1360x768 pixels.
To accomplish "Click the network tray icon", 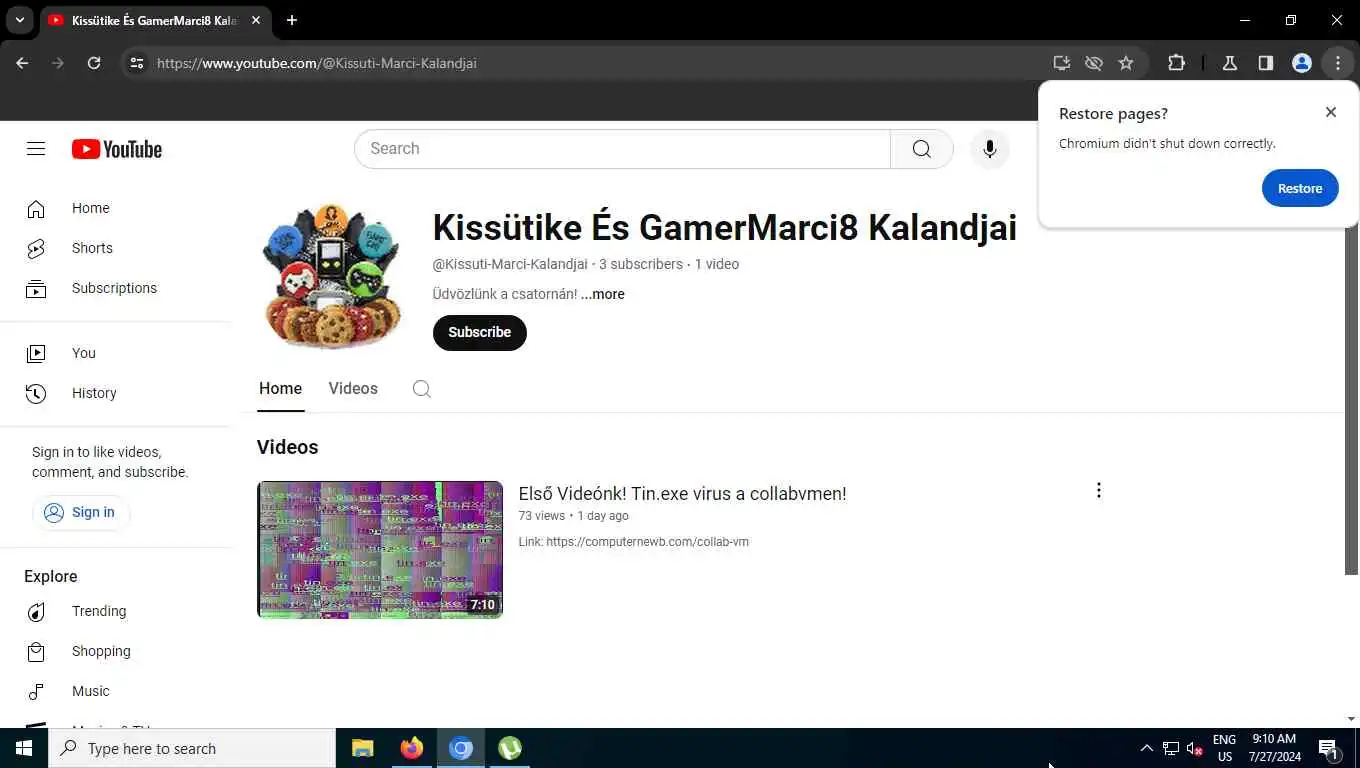I will (x=1171, y=748).
